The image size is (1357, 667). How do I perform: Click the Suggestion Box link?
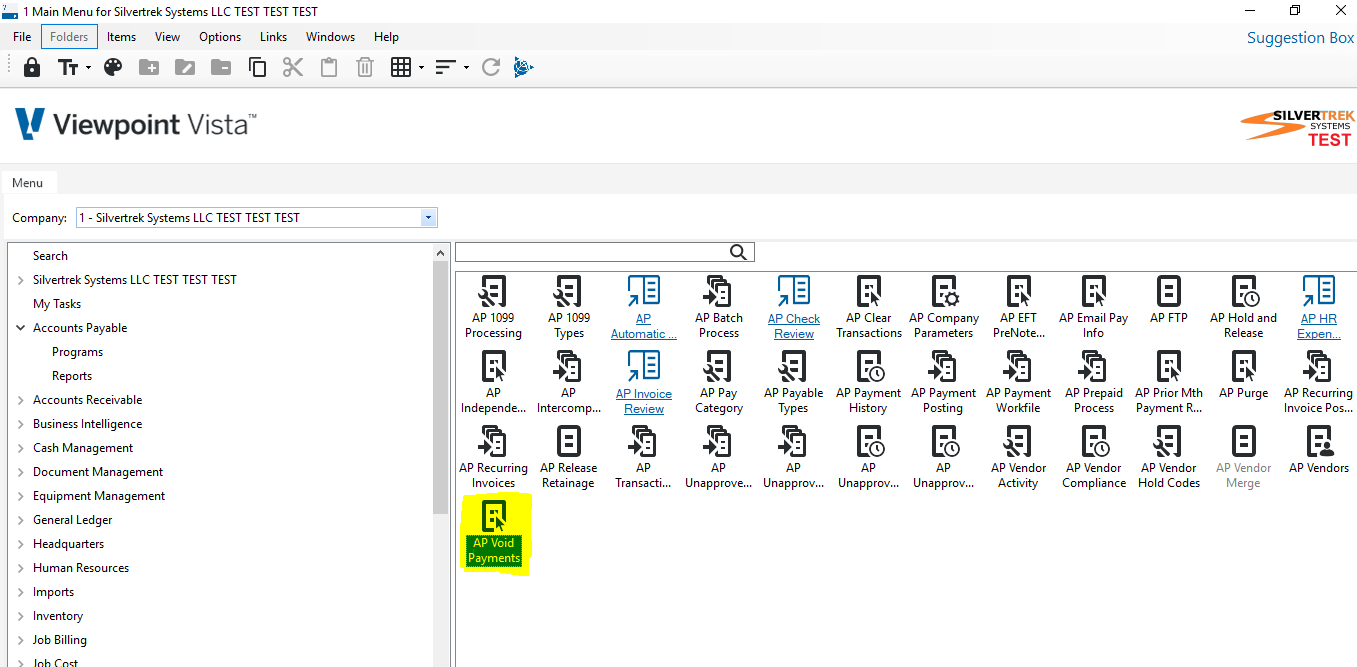coord(1300,38)
